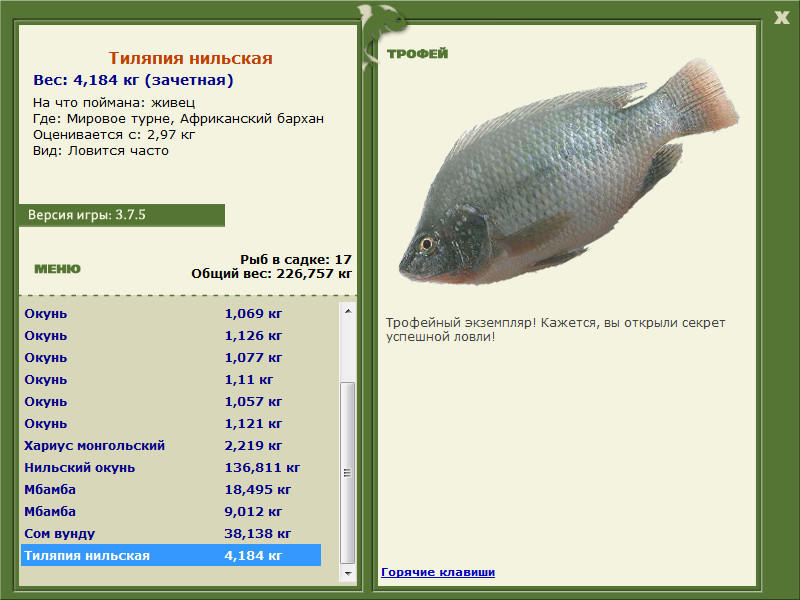
Task: Click the scrollbar down arrow
Action: pos(348,573)
